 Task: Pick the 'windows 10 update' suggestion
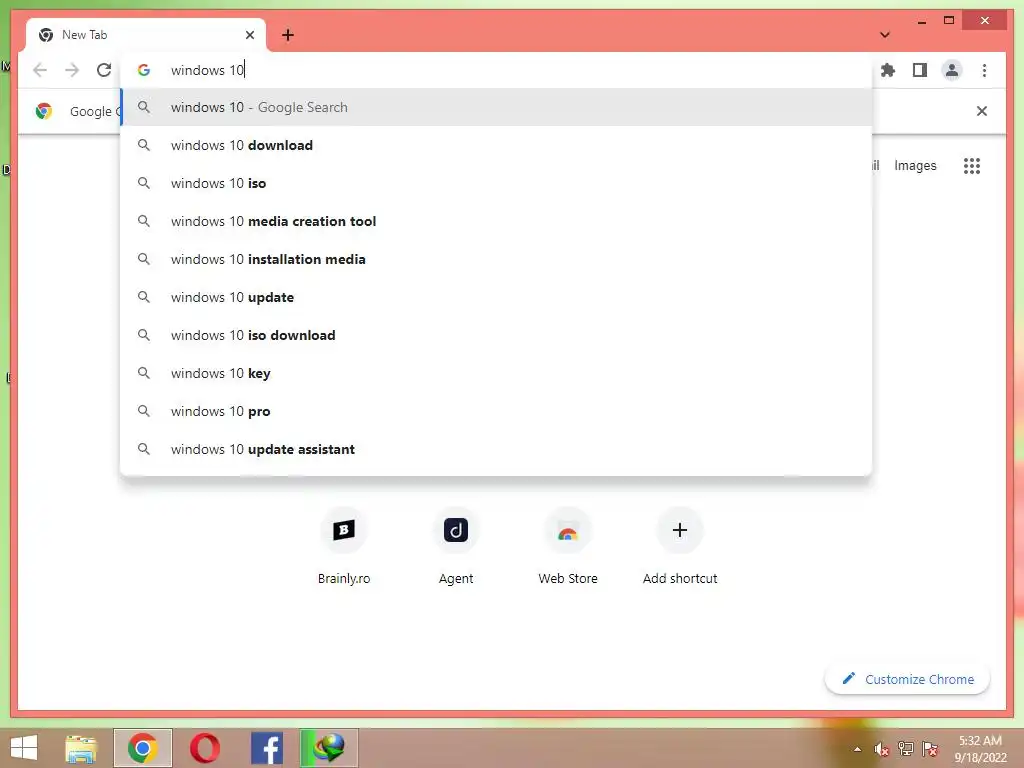tap(496, 296)
